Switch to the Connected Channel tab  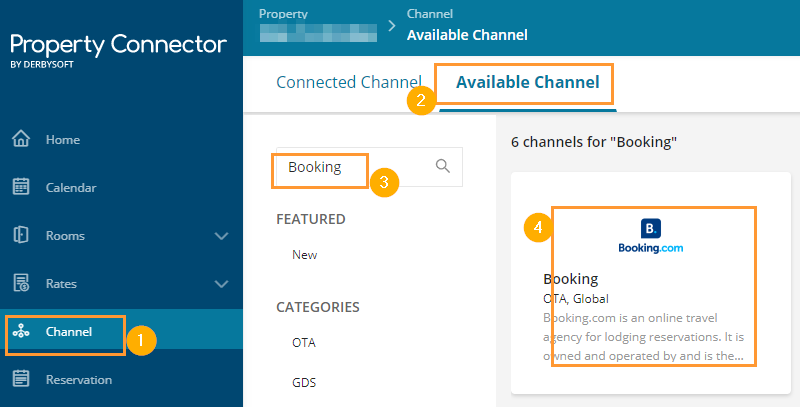[349, 82]
